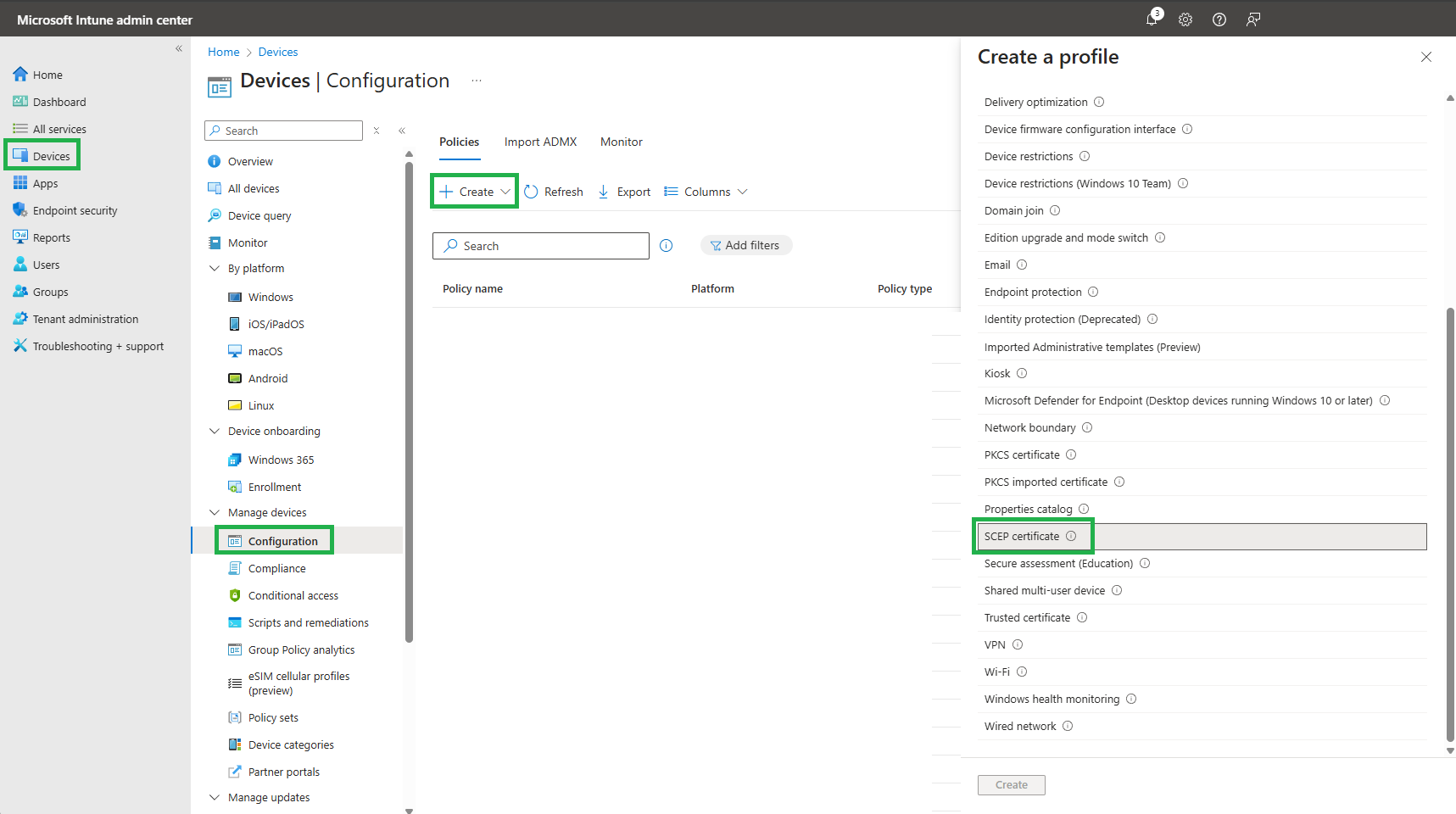
Task: Click info icon next to SCEP certificate
Action: pos(1071,536)
